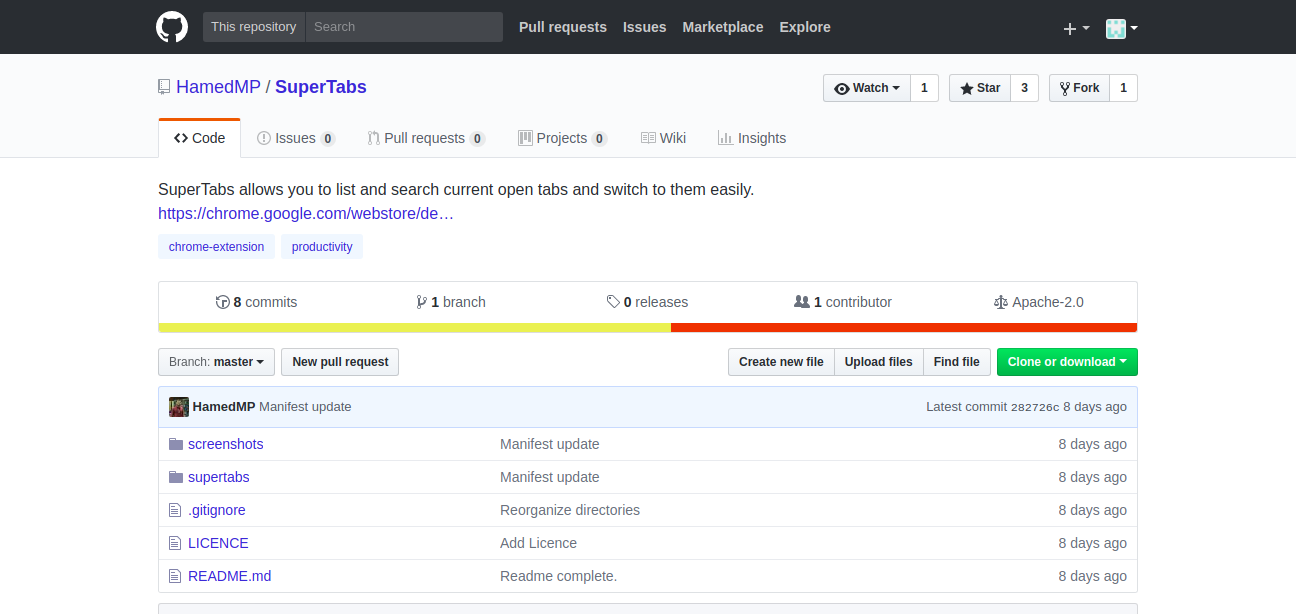This screenshot has width=1296, height=614.
Task: Click the tag icon beside 0 releases
Action: [613, 302]
